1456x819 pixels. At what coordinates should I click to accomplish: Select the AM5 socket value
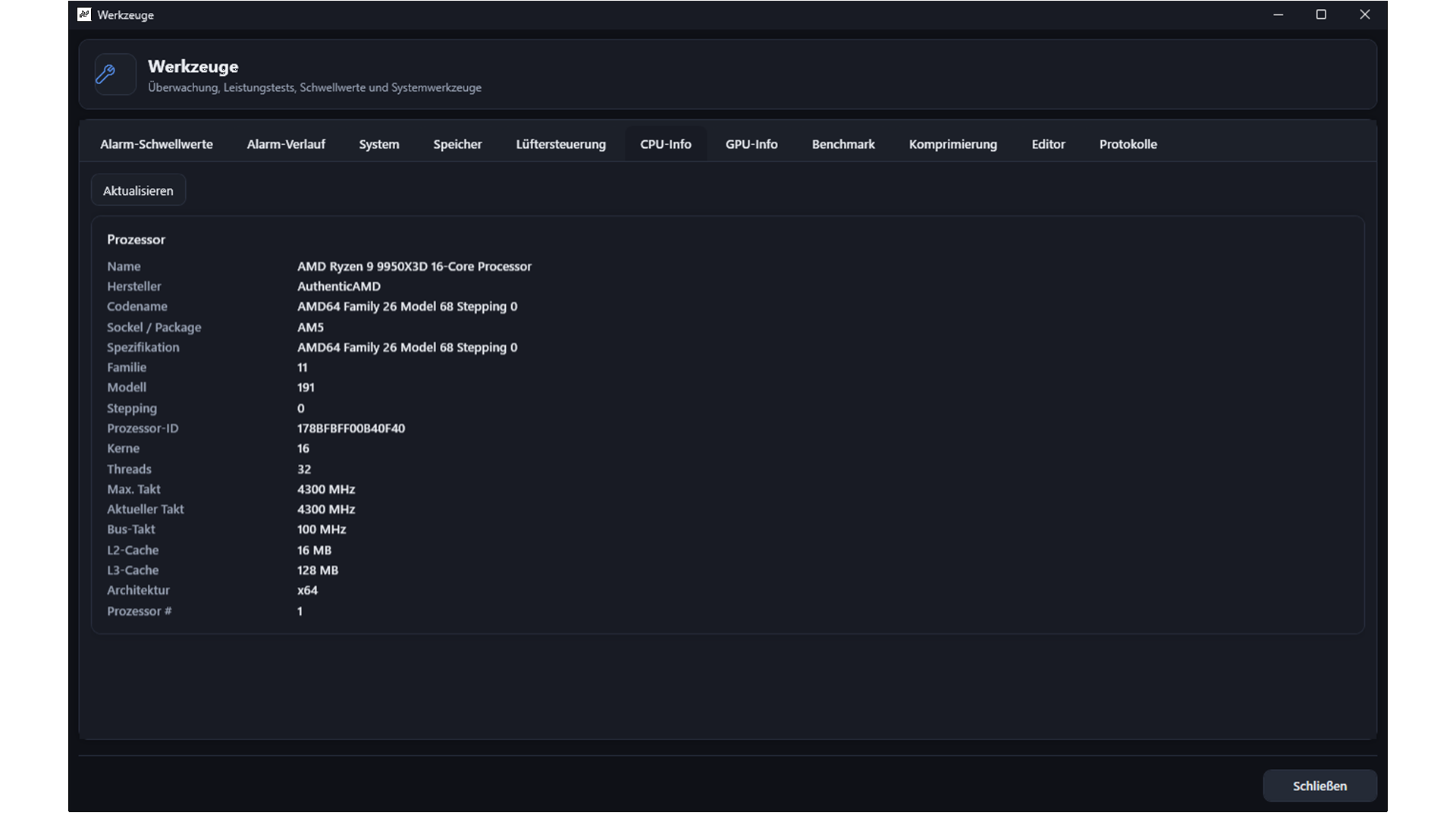tap(310, 327)
